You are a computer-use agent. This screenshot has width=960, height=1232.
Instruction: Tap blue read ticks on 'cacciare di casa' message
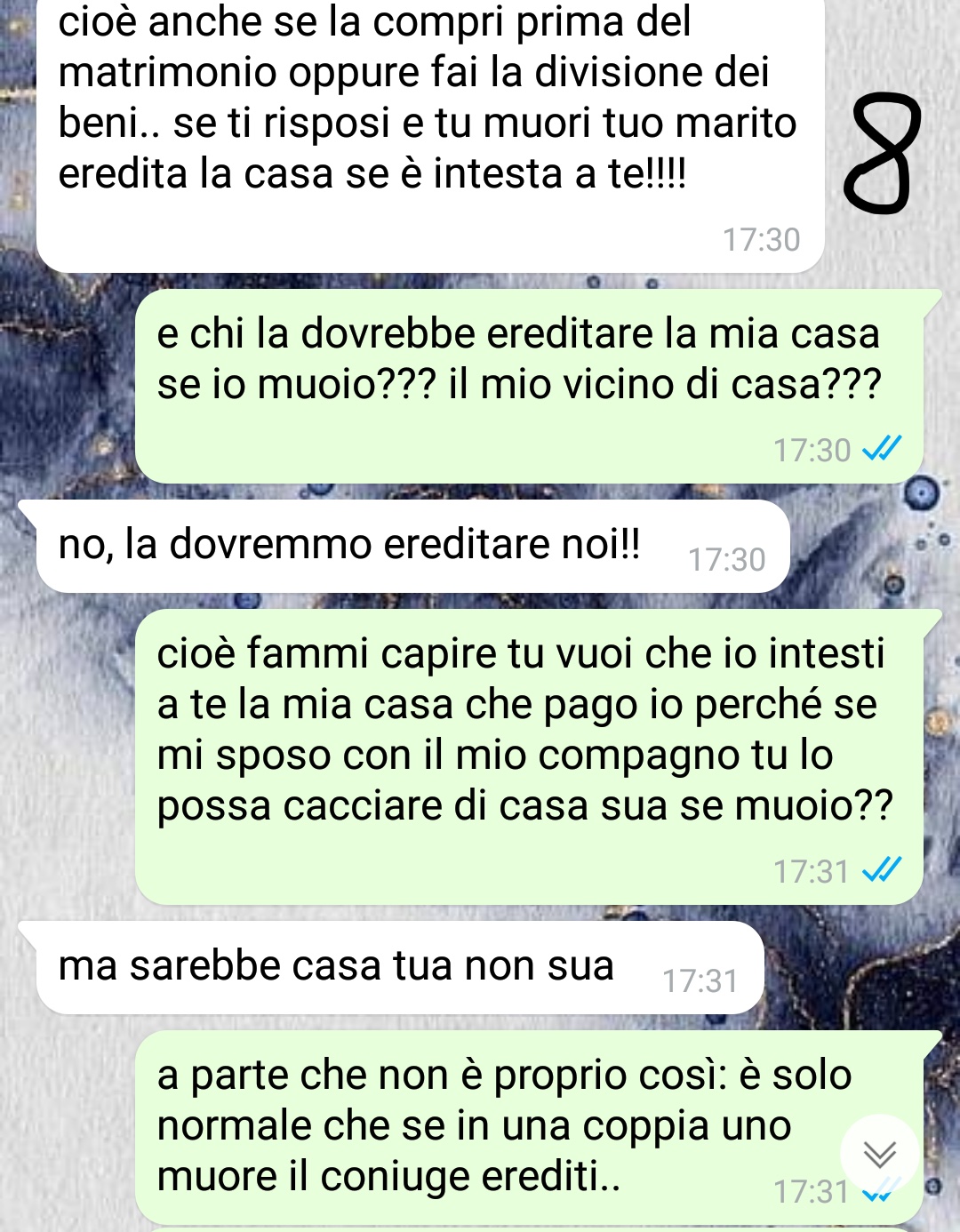[x=883, y=869]
